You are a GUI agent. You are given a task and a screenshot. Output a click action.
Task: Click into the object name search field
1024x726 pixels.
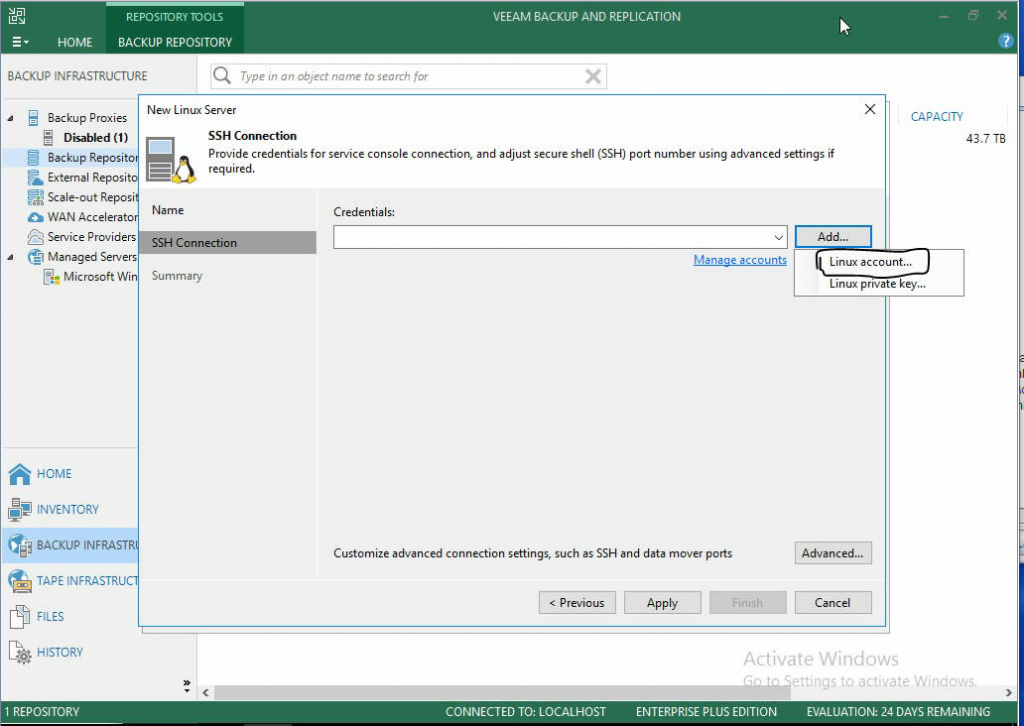408,76
